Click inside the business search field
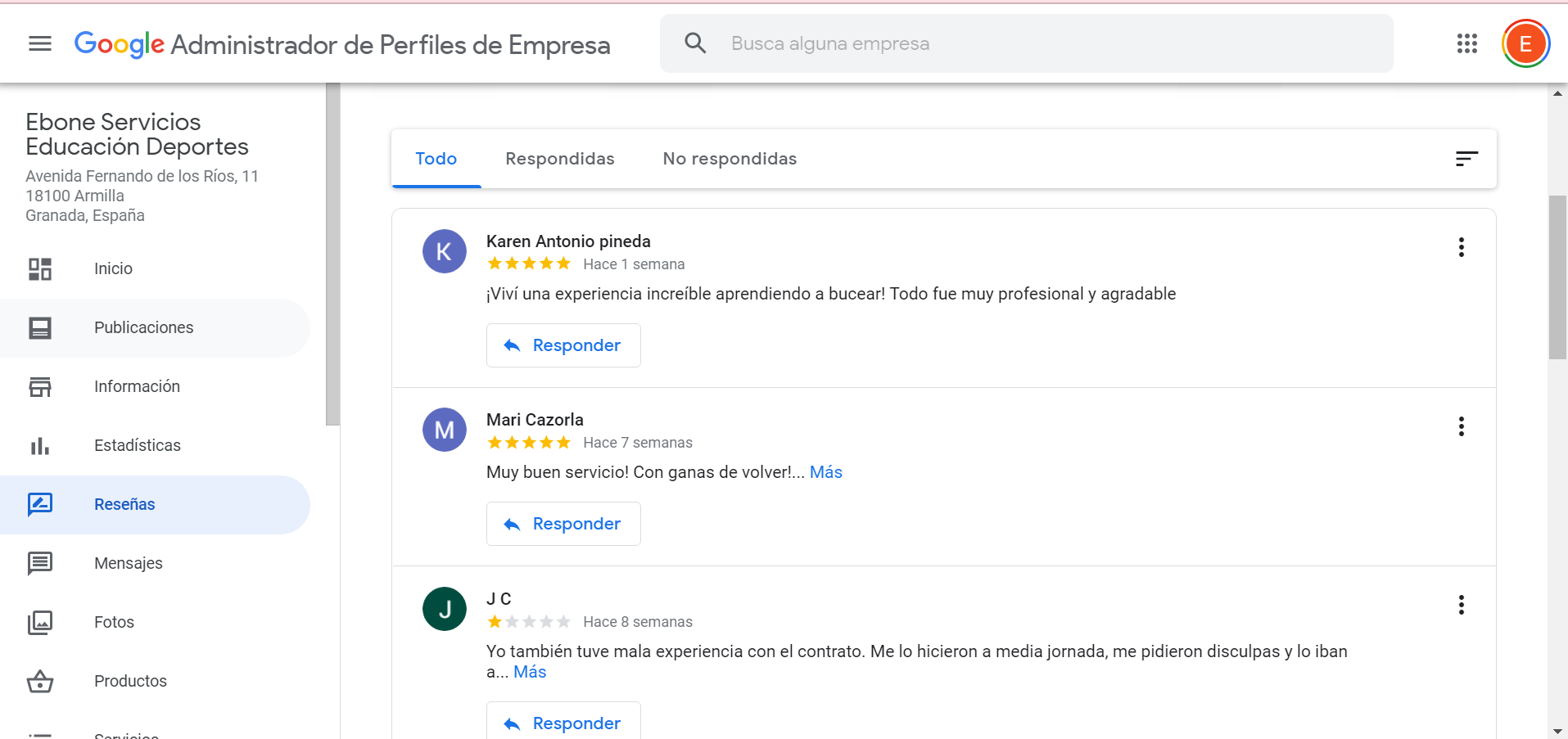 click(x=901, y=43)
